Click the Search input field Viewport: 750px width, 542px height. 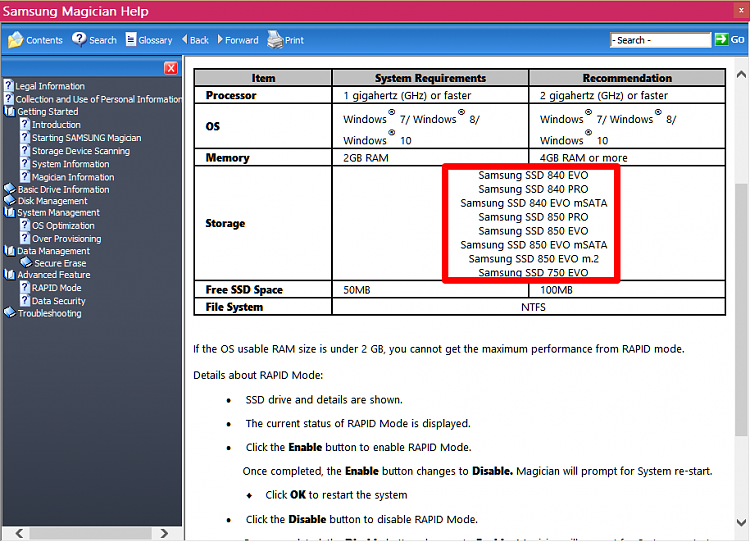tap(660, 40)
